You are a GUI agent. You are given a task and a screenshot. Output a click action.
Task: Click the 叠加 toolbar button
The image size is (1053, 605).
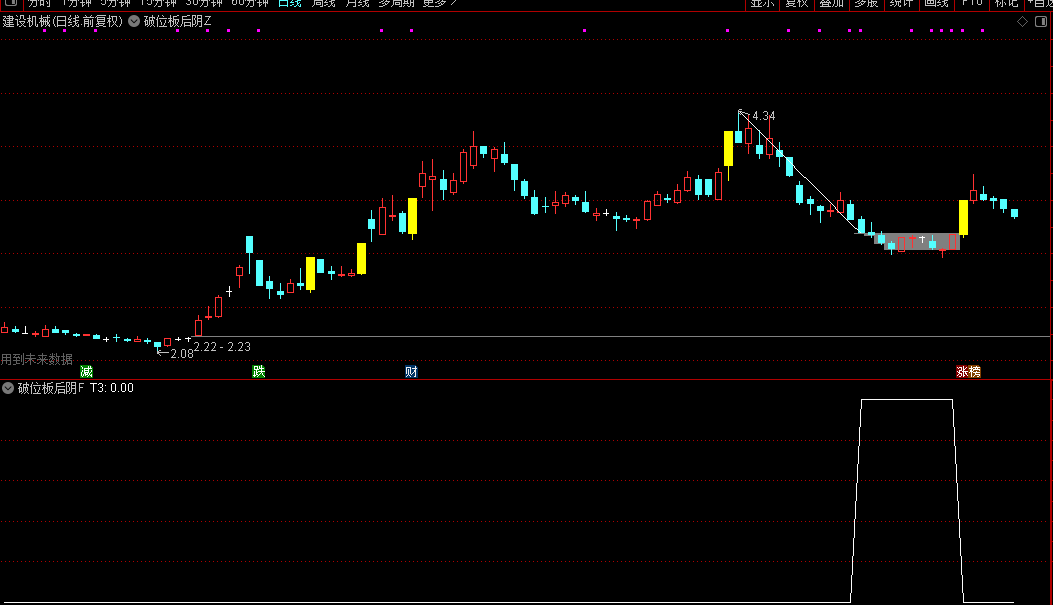(831, 3)
